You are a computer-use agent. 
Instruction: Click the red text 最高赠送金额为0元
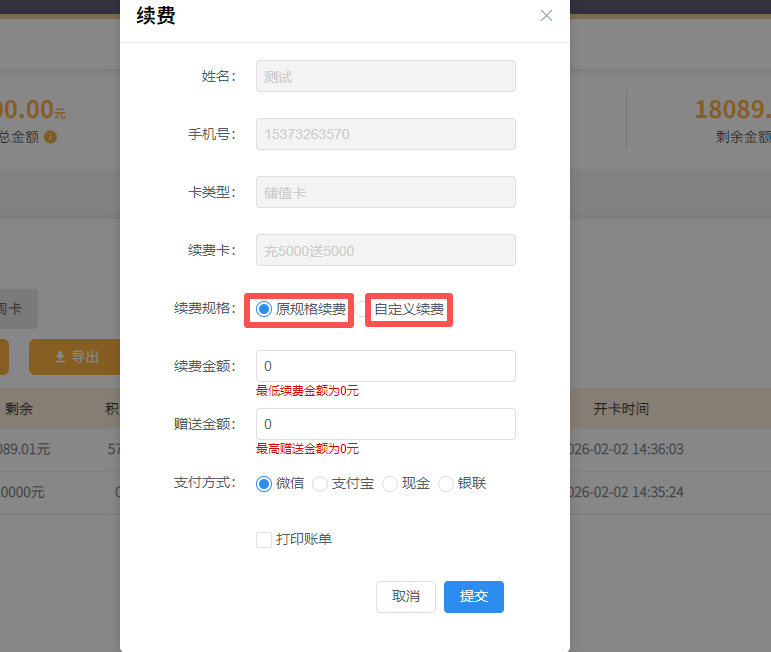[x=307, y=449]
